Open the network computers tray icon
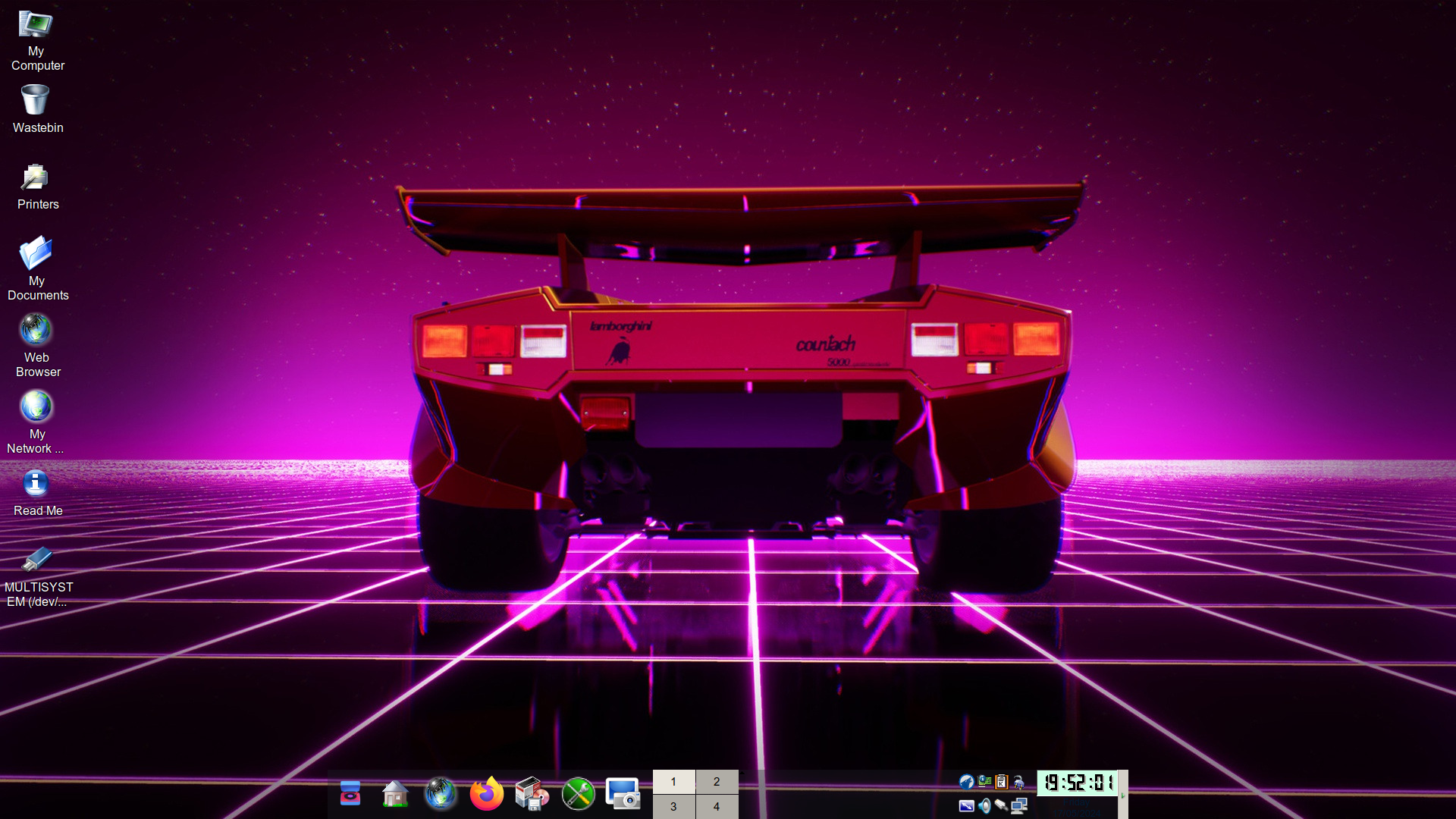The image size is (1456, 819). pyautogui.click(x=1019, y=806)
